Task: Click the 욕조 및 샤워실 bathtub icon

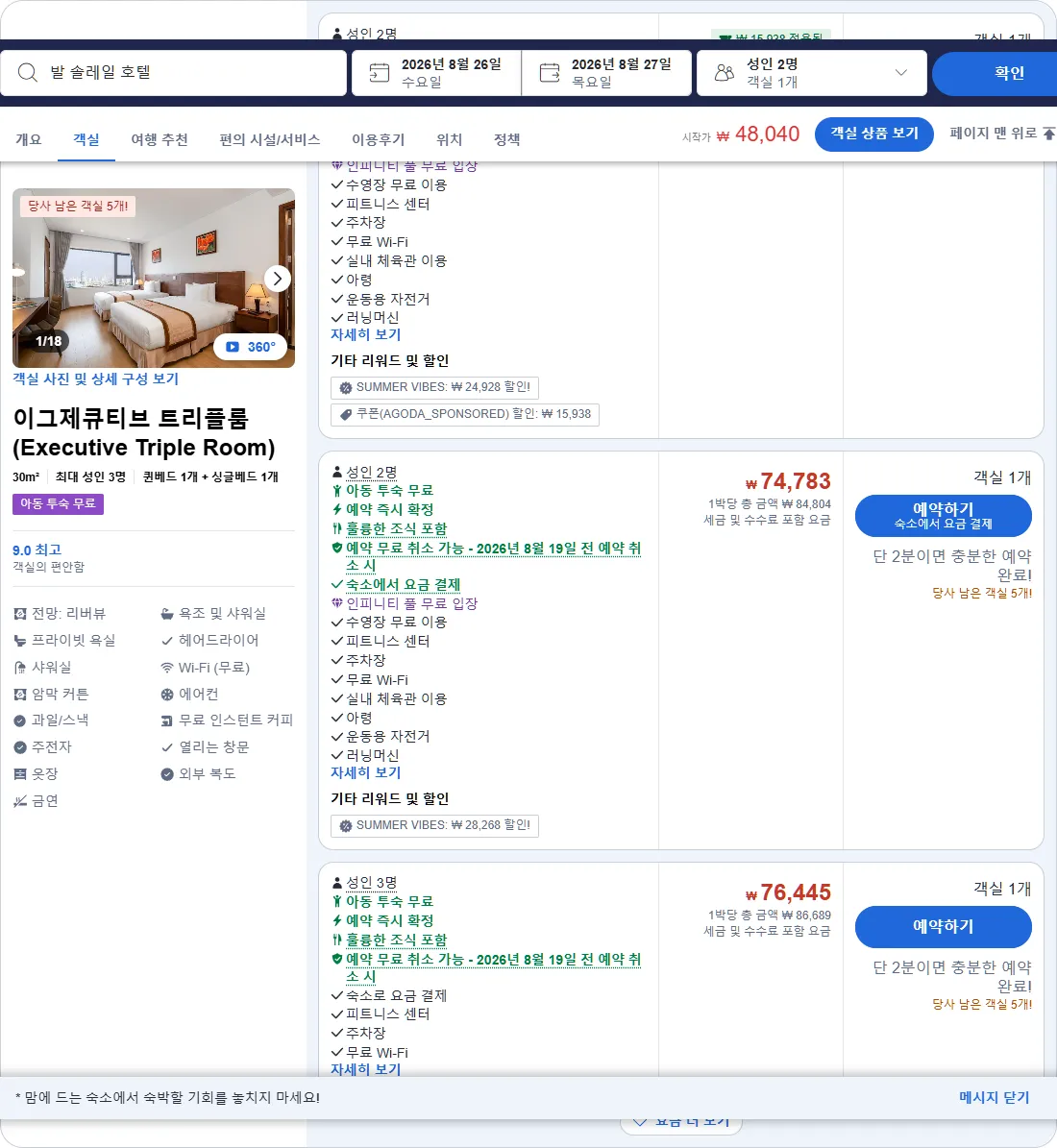Action: [168, 614]
